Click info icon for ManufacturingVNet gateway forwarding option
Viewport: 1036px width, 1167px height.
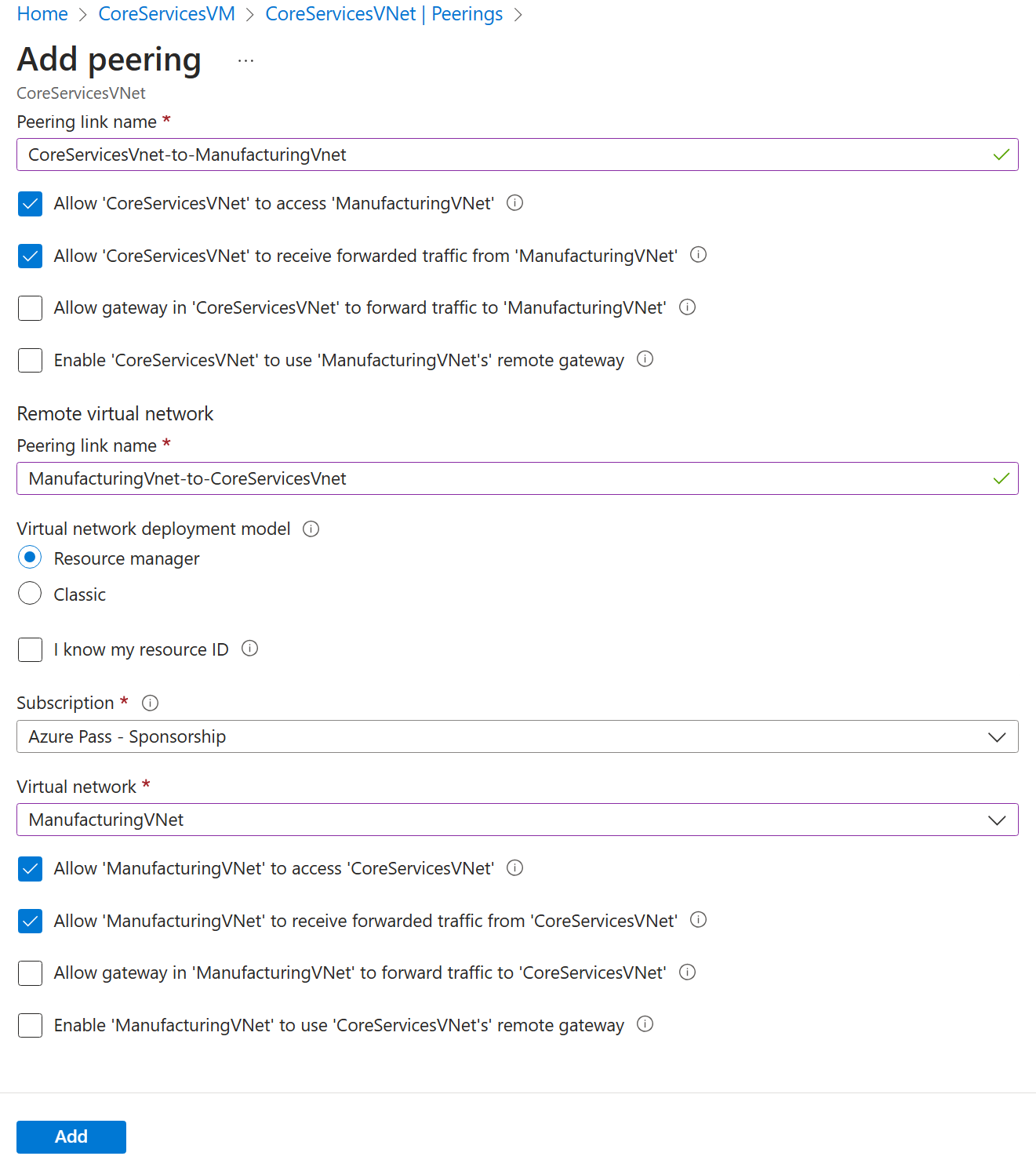tap(687, 972)
